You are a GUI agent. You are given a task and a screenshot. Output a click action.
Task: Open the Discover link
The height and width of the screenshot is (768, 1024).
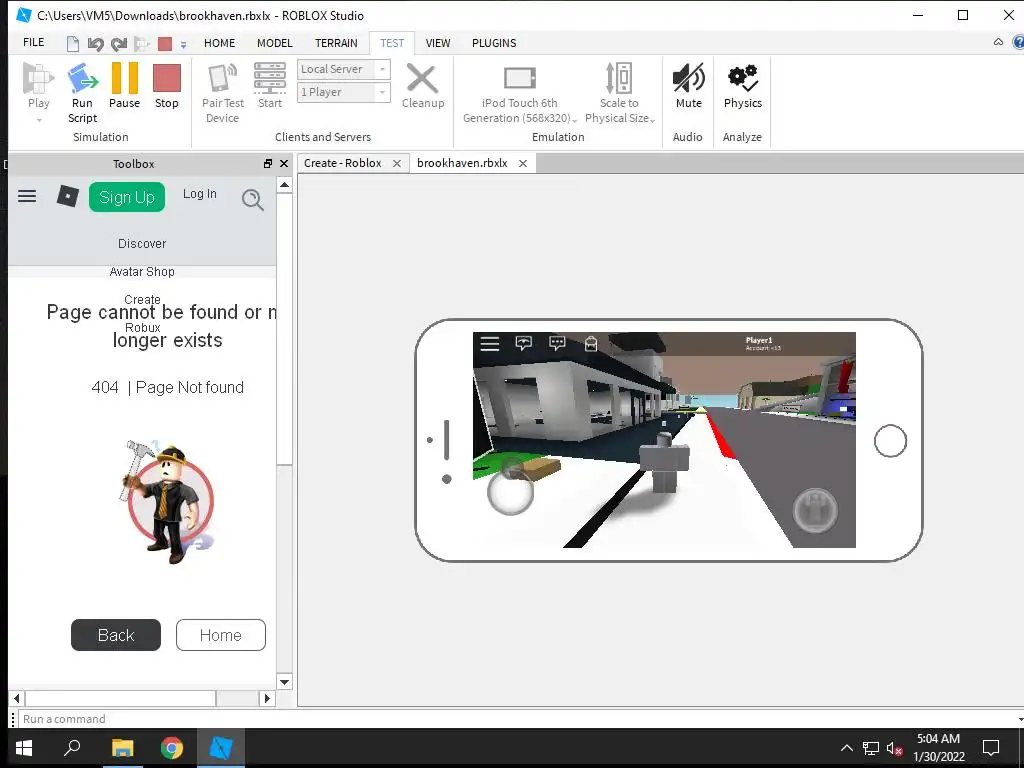(142, 244)
